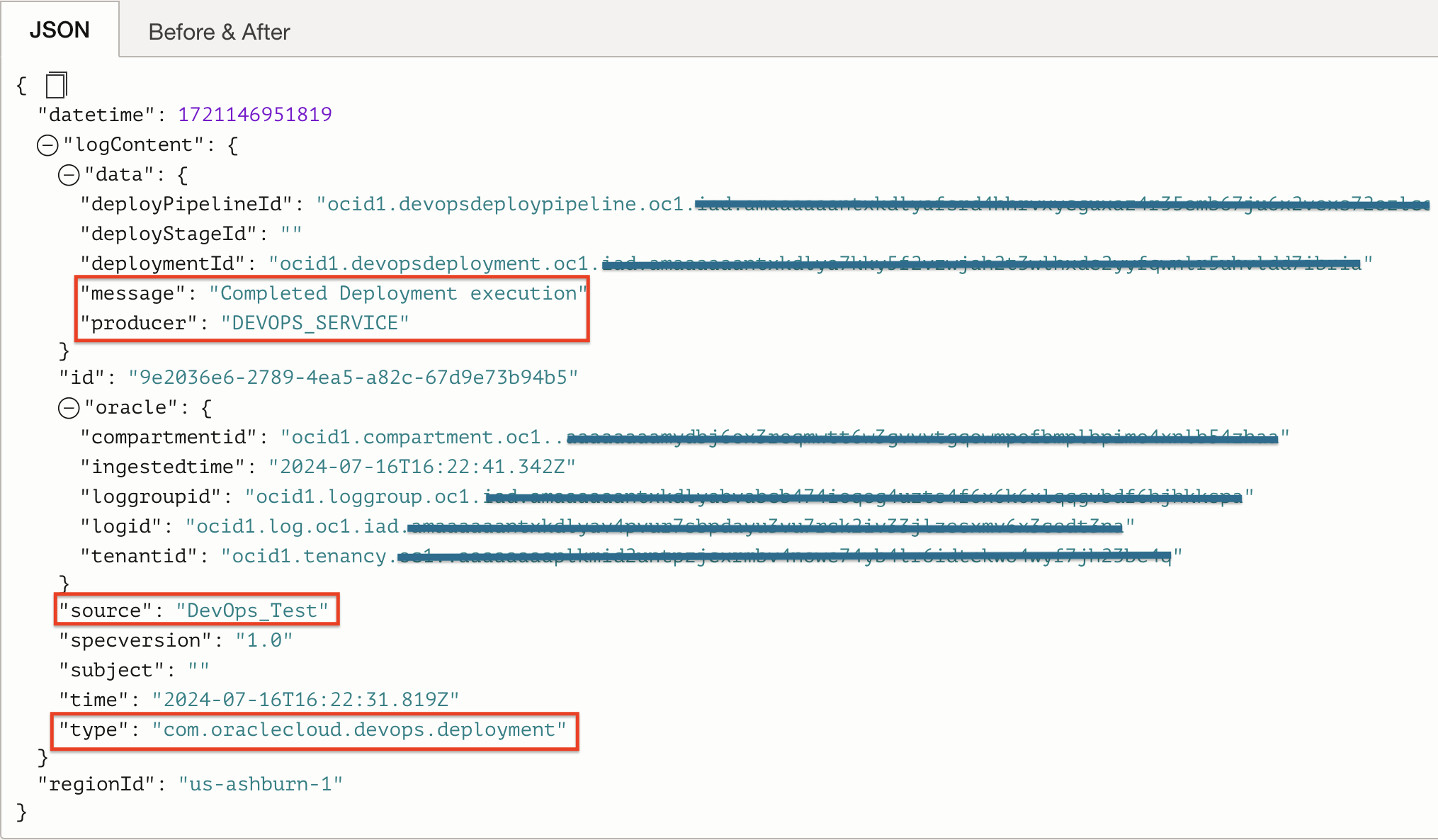Select the regionId value us-ashburn-1
This screenshot has width=1438, height=840.
point(261,783)
